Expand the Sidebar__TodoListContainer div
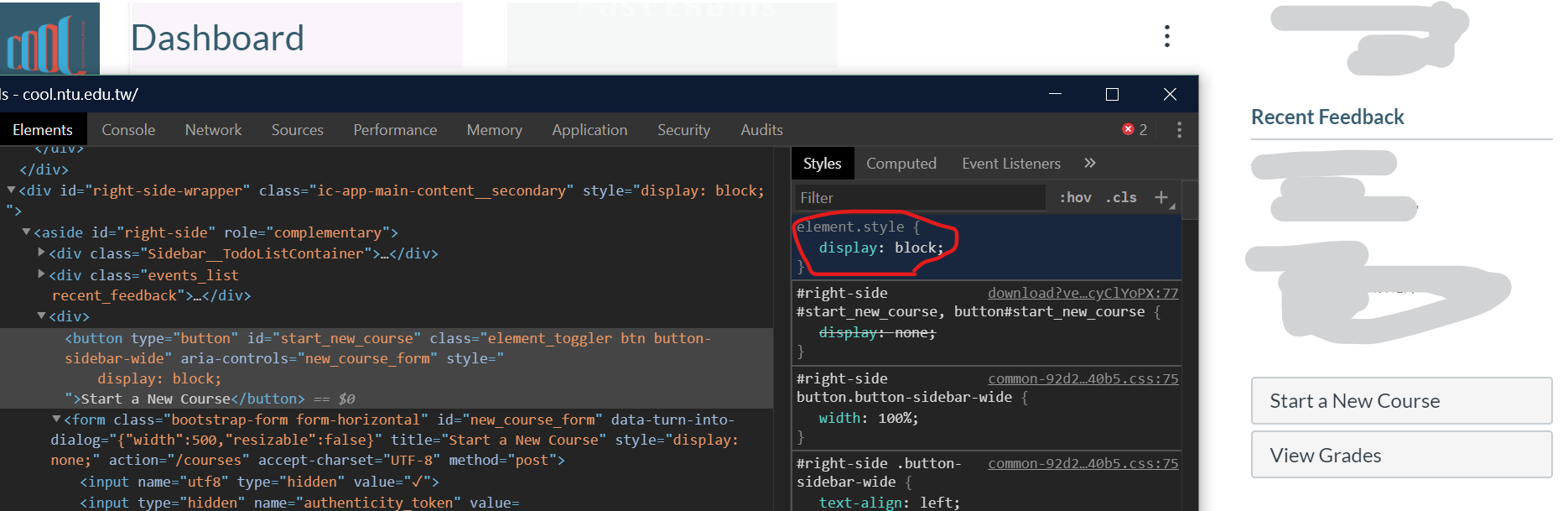The width and height of the screenshot is (1568, 511). click(41, 253)
